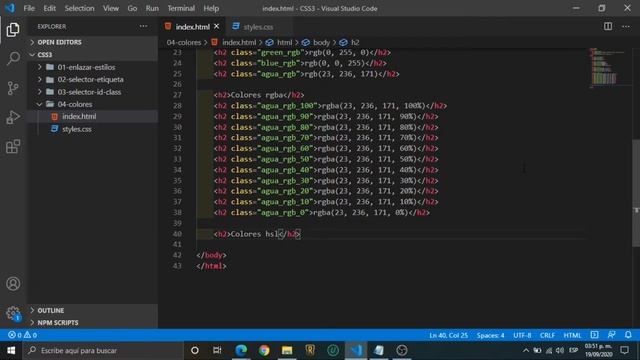This screenshot has width=640, height=360.
Task: Click the Windows search box
Action: tap(103, 350)
